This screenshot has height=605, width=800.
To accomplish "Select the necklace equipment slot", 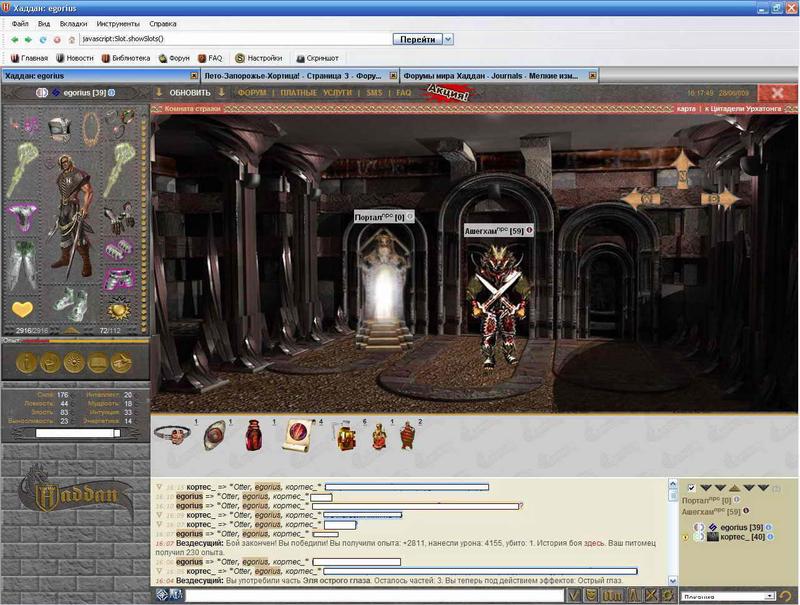I will click(x=91, y=129).
